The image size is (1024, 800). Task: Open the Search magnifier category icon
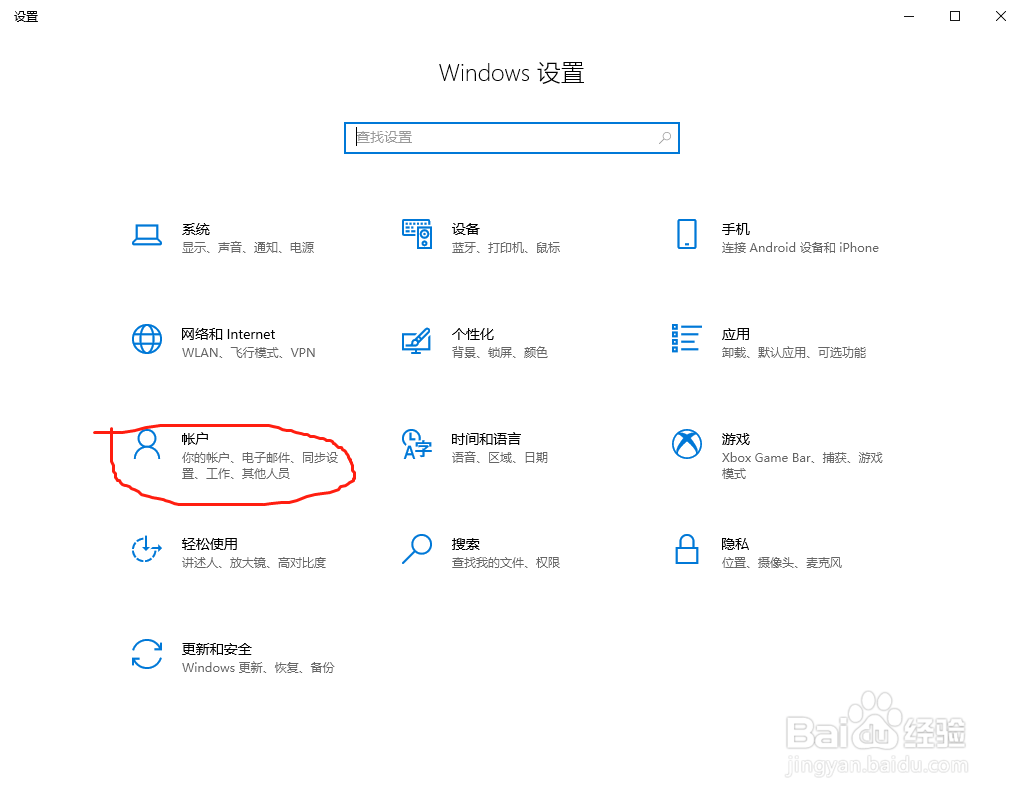click(417, 549)
